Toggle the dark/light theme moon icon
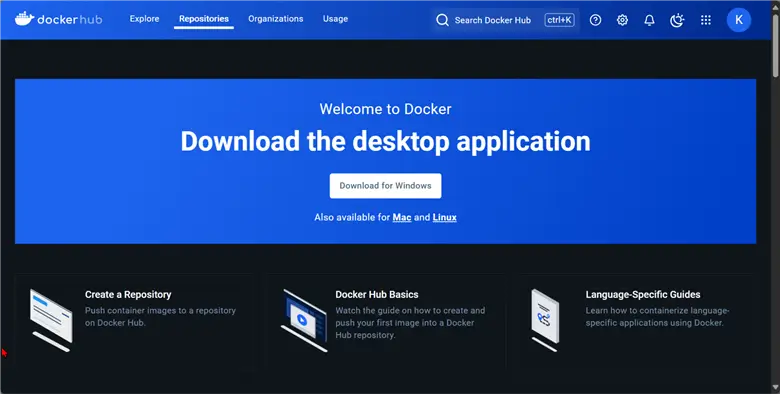Image resolution: width=780 pixels, height=394 pixels. [677, 20]
